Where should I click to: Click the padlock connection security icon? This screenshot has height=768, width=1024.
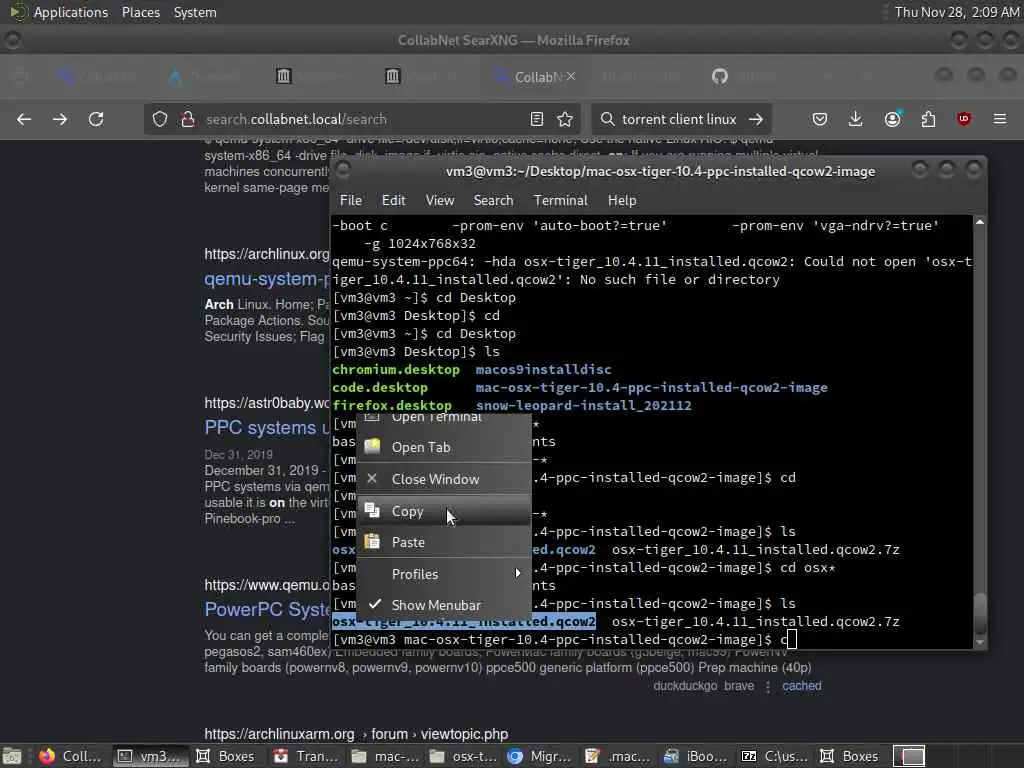[187, 119]
